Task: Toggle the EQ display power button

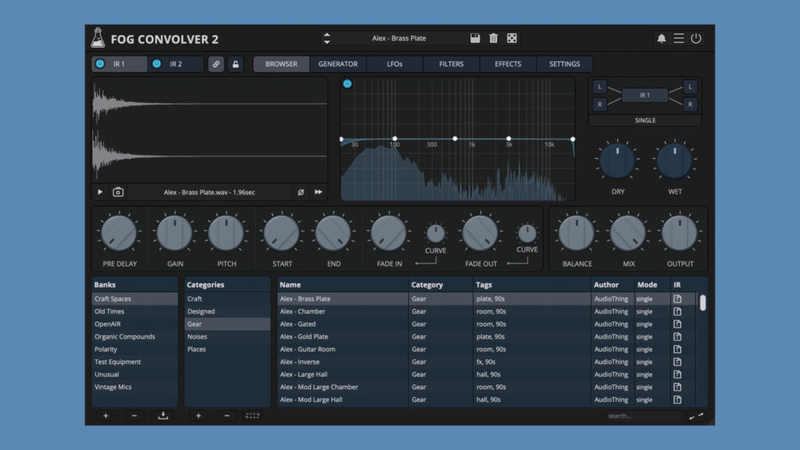Action: [347, 84]
